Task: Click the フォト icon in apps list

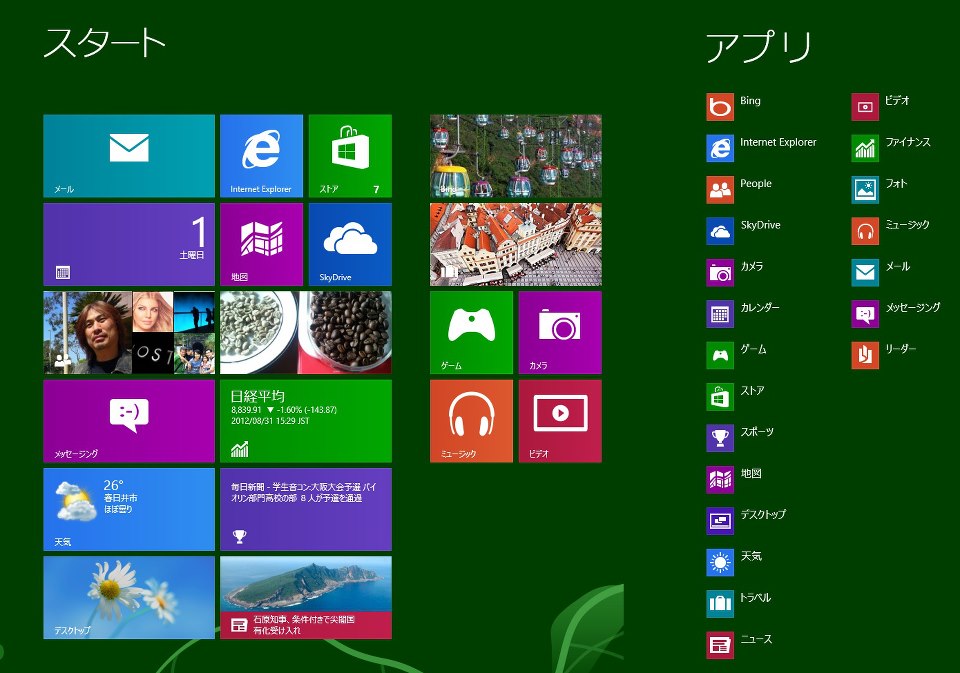Action: pyautogui.click(x=865, y=190)
